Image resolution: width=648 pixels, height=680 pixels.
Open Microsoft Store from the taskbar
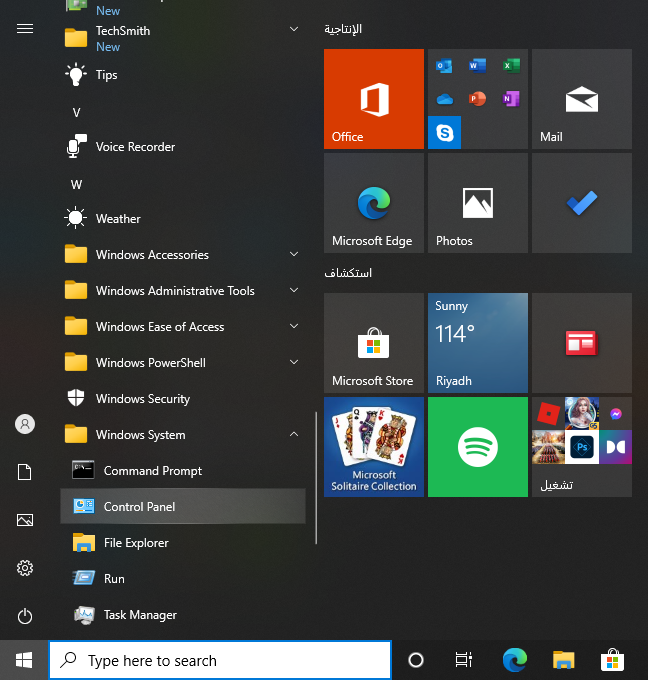coord(612,660)
